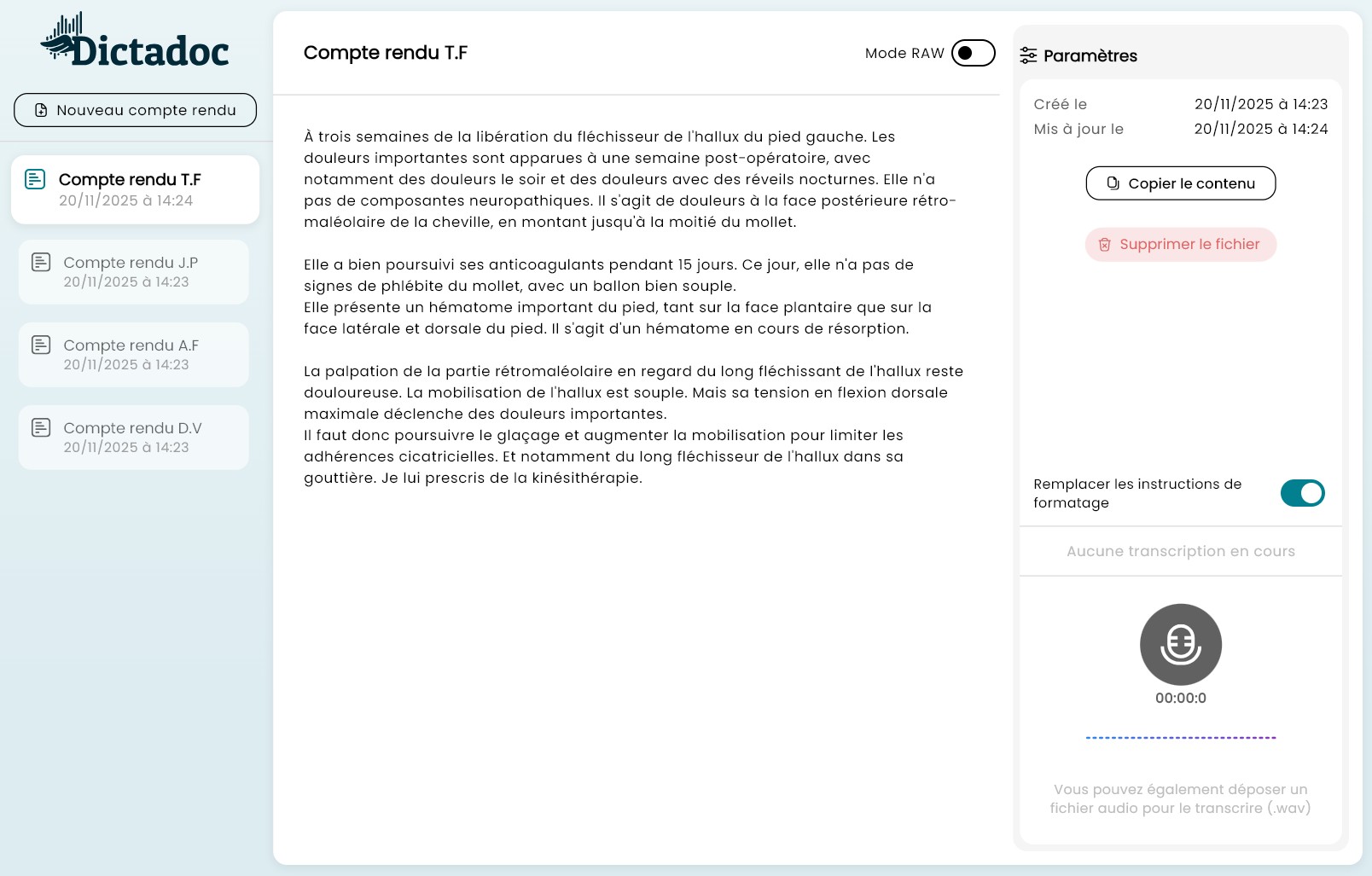Open the Compte rendu J.P report
1372x876 pixels.
(x=133, y=271)
